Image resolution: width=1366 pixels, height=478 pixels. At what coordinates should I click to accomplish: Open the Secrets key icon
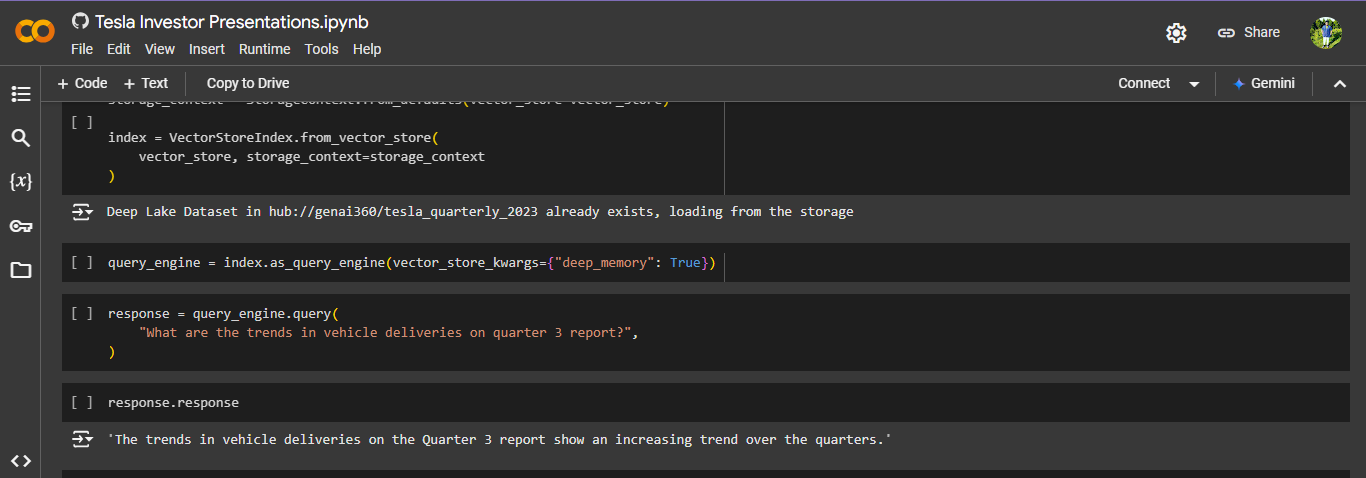(x=21, y=226)
